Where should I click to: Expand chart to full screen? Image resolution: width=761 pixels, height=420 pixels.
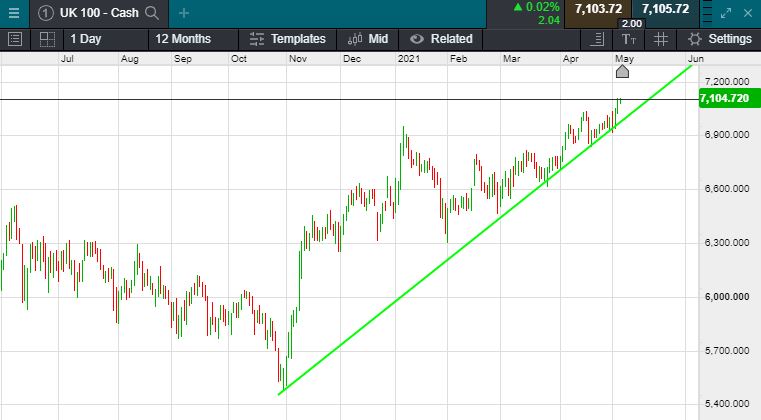click(x=727, y=12)
